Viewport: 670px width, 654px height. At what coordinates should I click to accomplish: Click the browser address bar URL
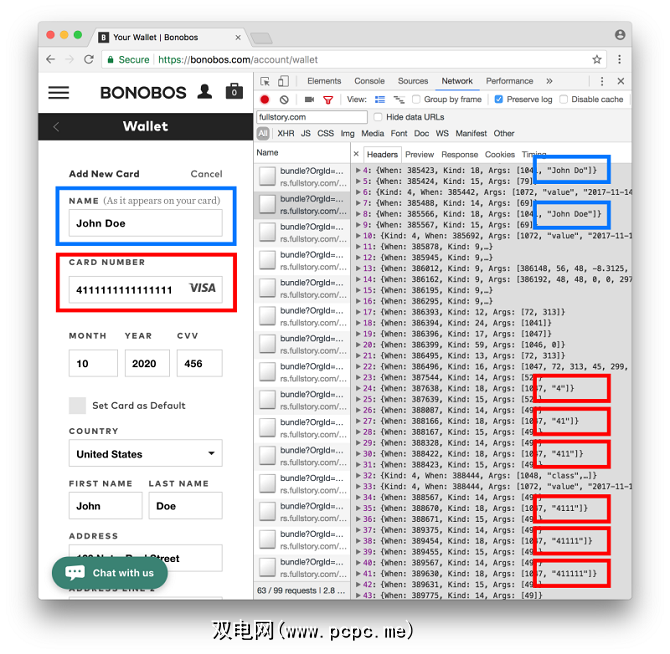[x=238, y=60]
